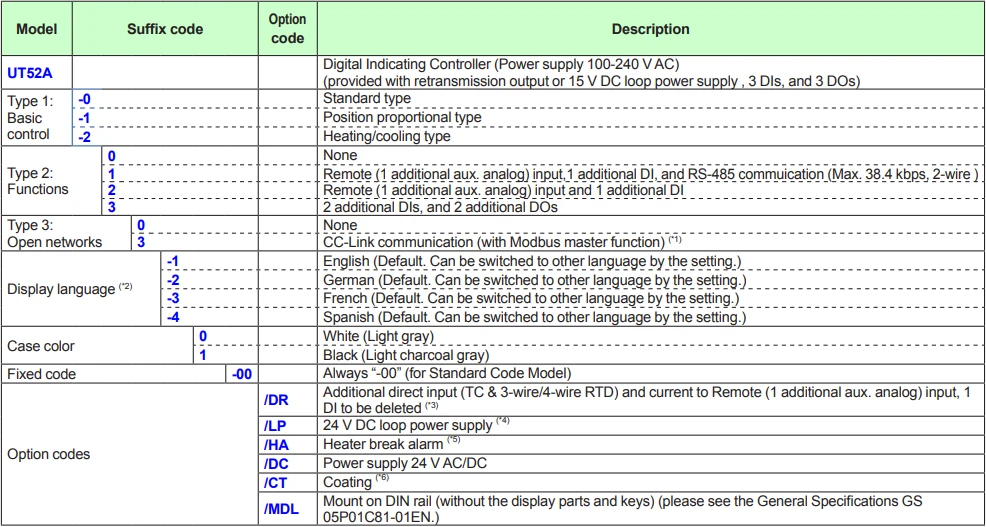Select the Standard type description
Image resolution: width=986 pixels, height=527 pixels.
point(367,99)
